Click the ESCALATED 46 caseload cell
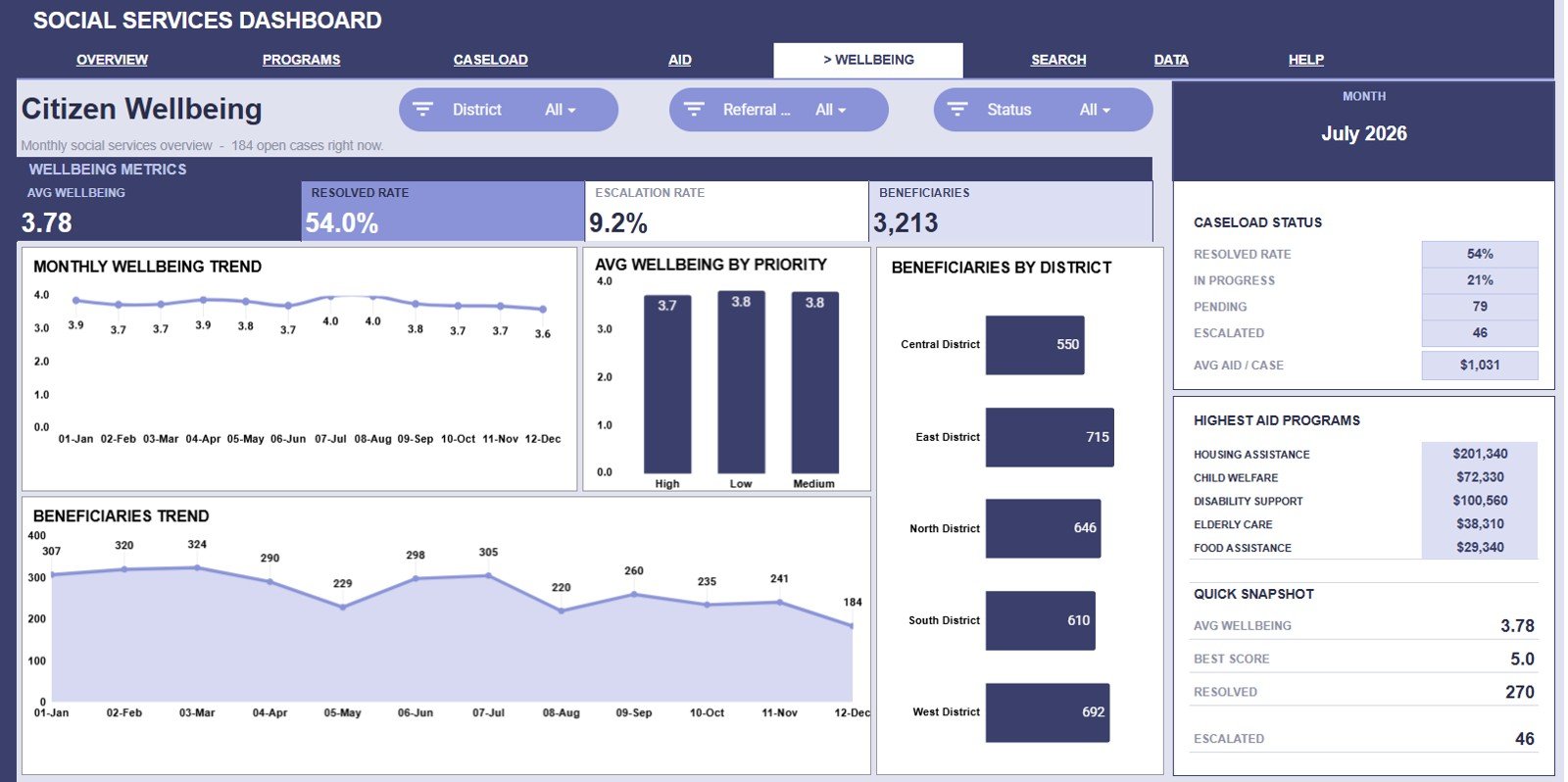This screenshot has height=782, width=1568. [x=1480, y=333]
